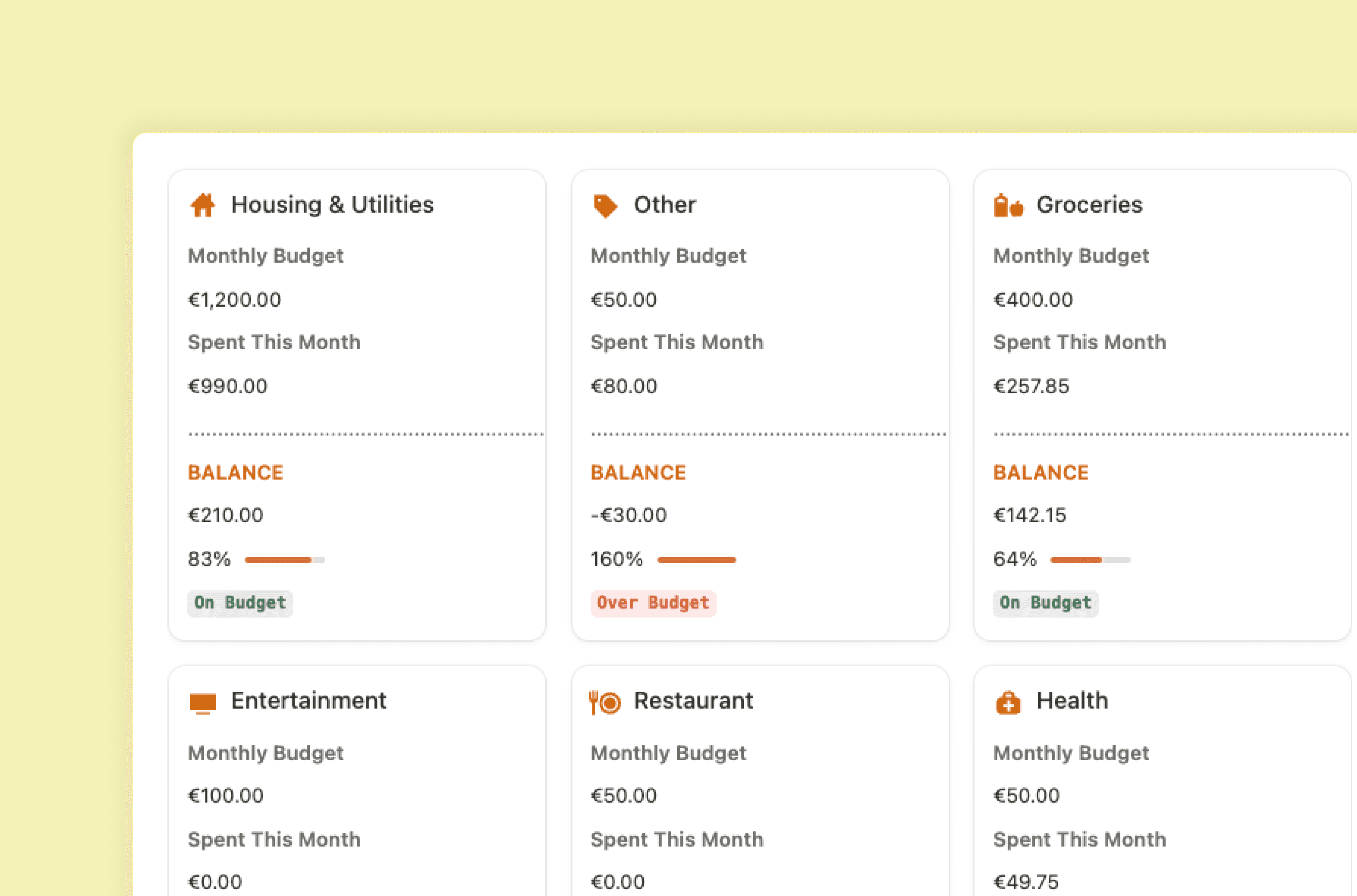This screenshot has height=896, width=1357.
Task: Click the Over Budget badge for Other
Action: (653, 603)
